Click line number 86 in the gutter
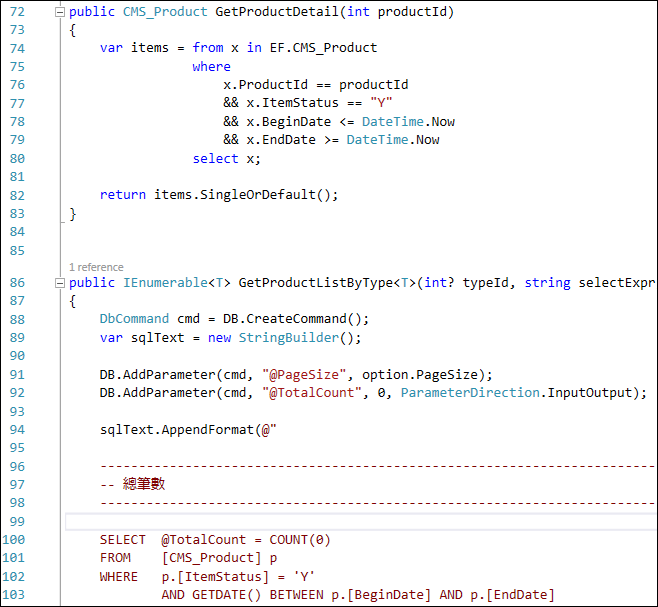The width and height of the screenshot is (658, 607). (17, 283)
